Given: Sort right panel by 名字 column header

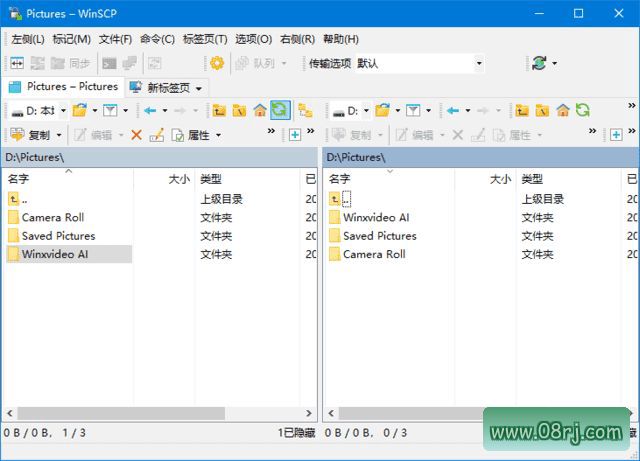Looking at the screenshot, I should click(390, 178).
